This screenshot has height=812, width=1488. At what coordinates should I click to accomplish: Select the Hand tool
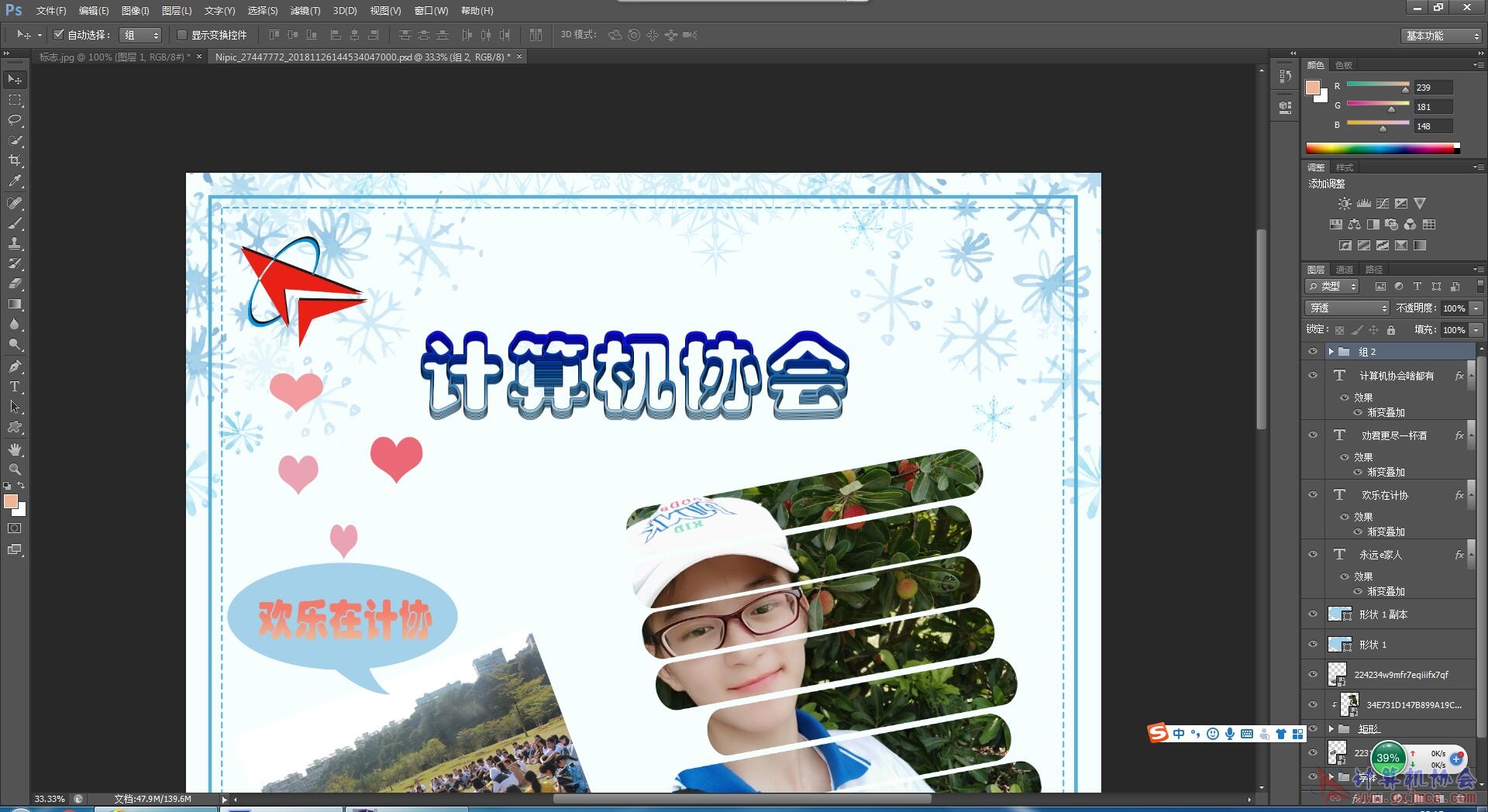(x=15, y=449)
